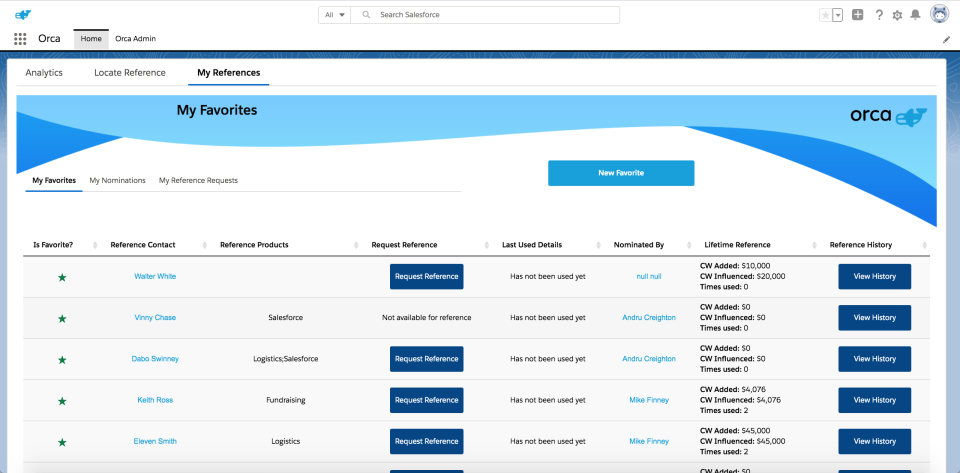The width and height of the screenshot is (960, 473).
Task: Open Mike Finney link in Keith Ross row
Action: [649, 400]
